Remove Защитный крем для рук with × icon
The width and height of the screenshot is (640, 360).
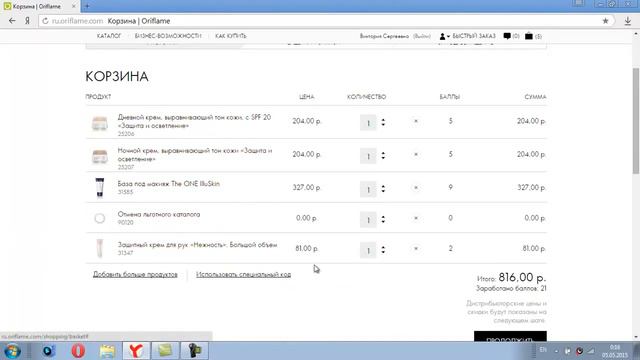click(416, 249)
